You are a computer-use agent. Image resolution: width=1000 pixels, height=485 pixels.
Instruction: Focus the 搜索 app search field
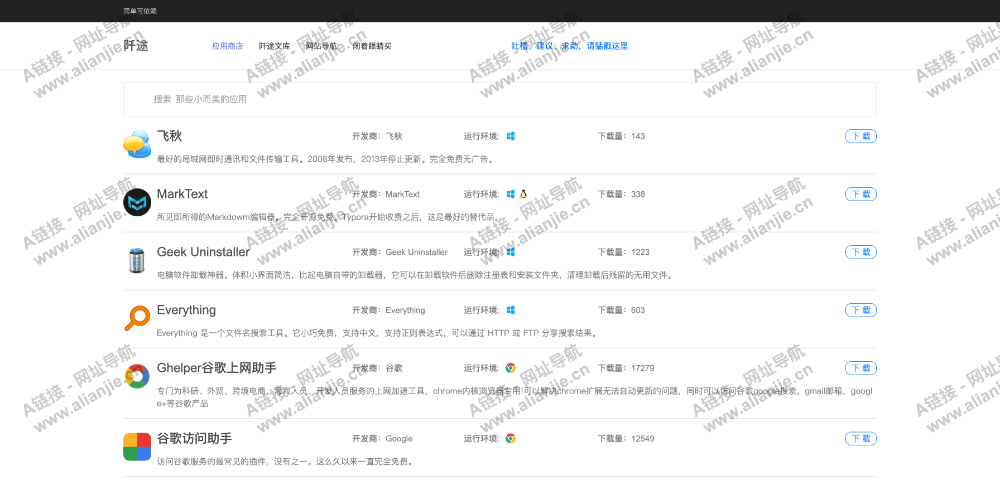pos(500,99)
